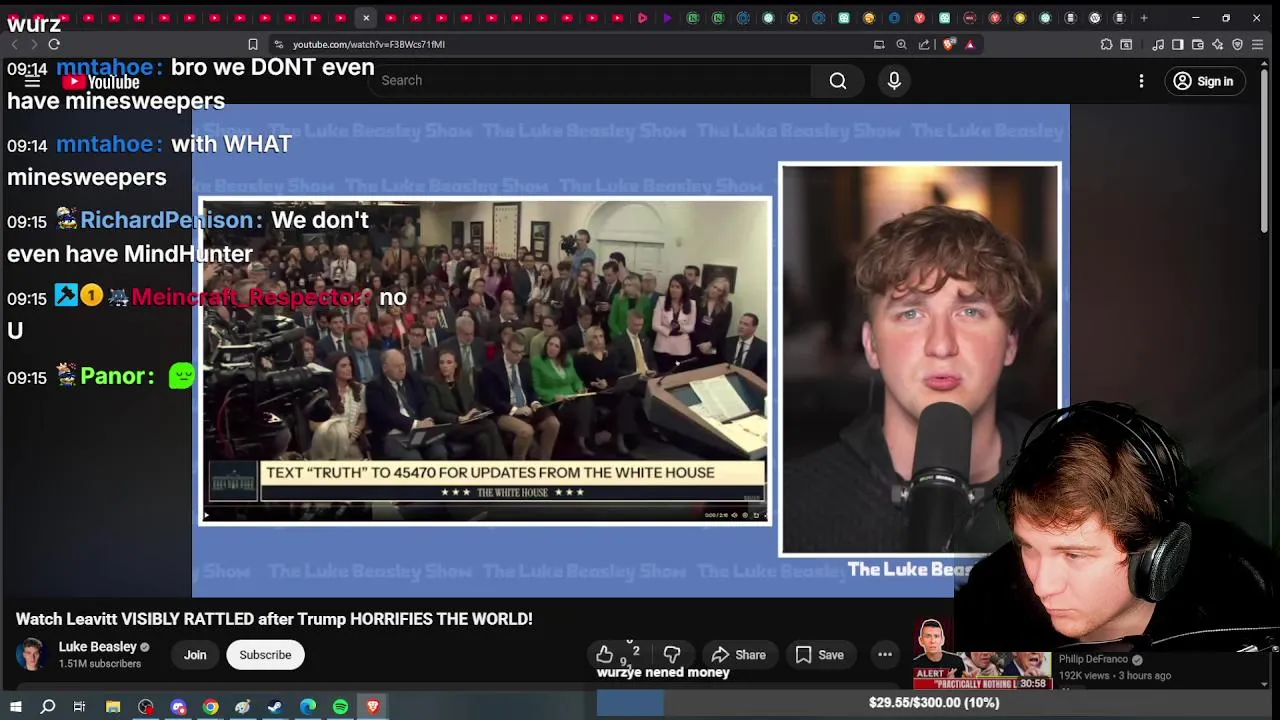Open the Brave Wallet icon
This screenshot has height=720, width=1280.
pos(1198,44)
